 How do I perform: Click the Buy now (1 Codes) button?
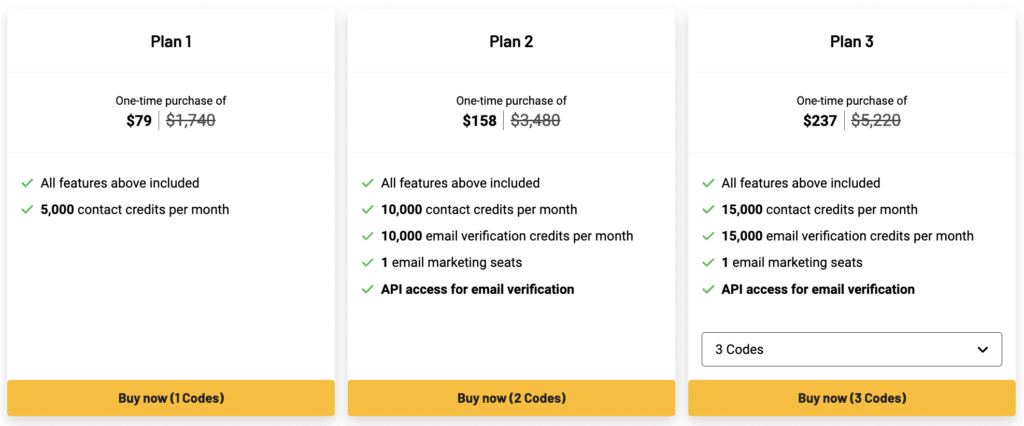(x=171, y=398)
